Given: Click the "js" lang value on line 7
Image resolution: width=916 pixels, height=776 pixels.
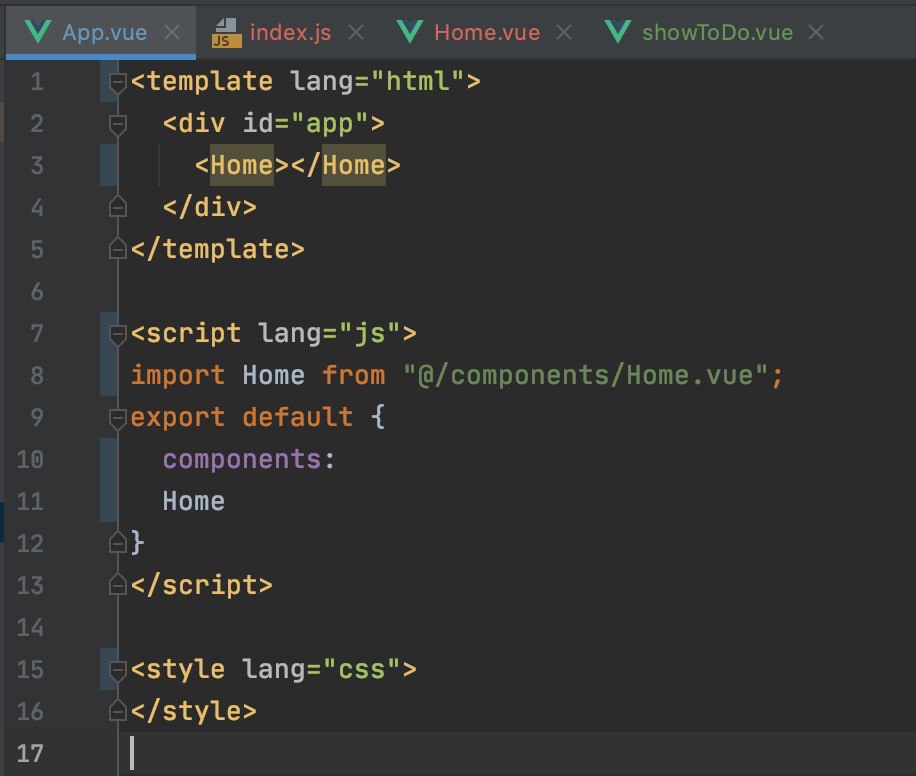Looking at the screenshot, I should tap(370, 334).
